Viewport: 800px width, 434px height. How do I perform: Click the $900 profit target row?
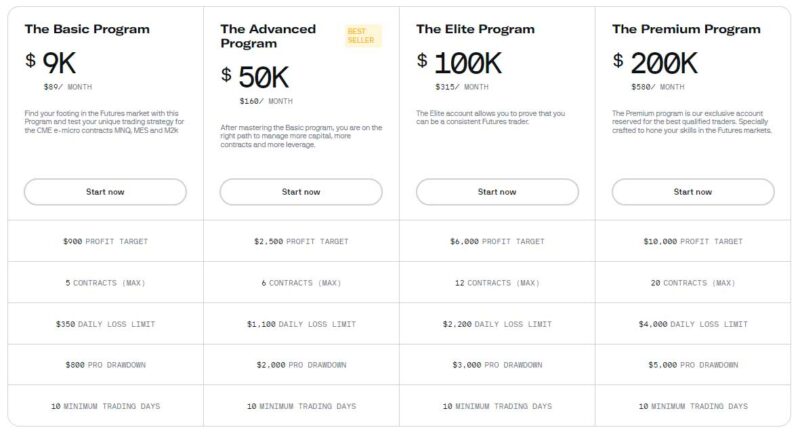click(x=106, y=241)
